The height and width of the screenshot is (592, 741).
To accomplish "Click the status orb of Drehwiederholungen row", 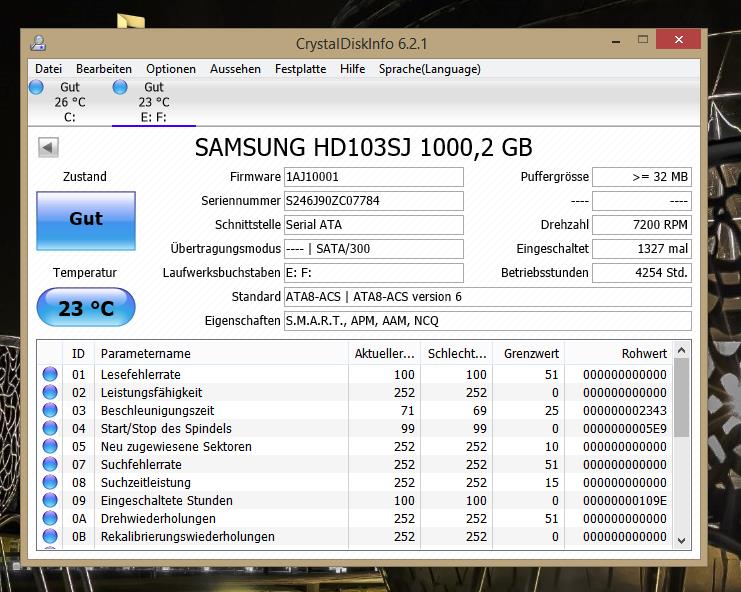I will coord(50,518).
